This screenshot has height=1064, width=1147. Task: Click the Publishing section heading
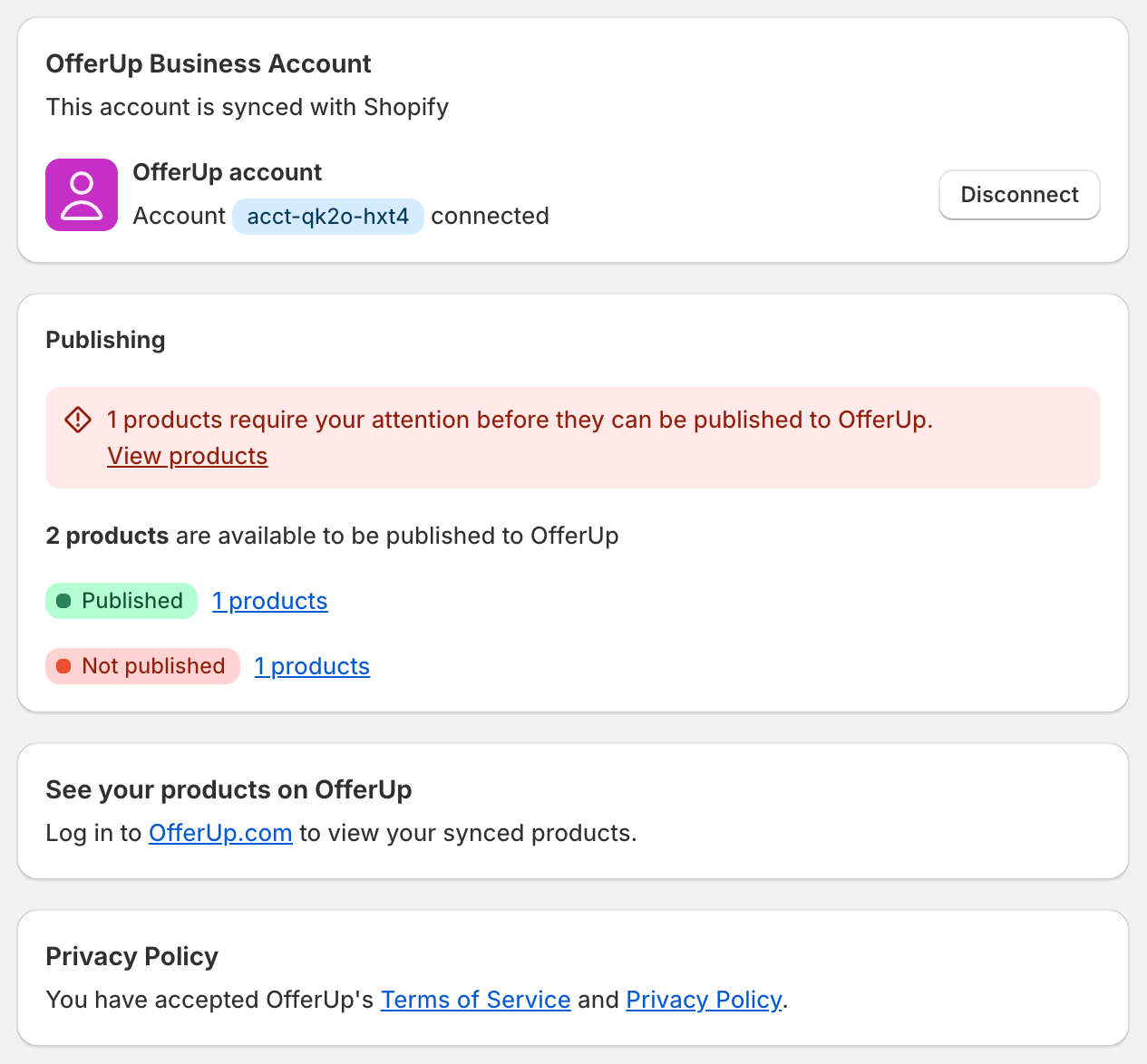tap(105, 339)
